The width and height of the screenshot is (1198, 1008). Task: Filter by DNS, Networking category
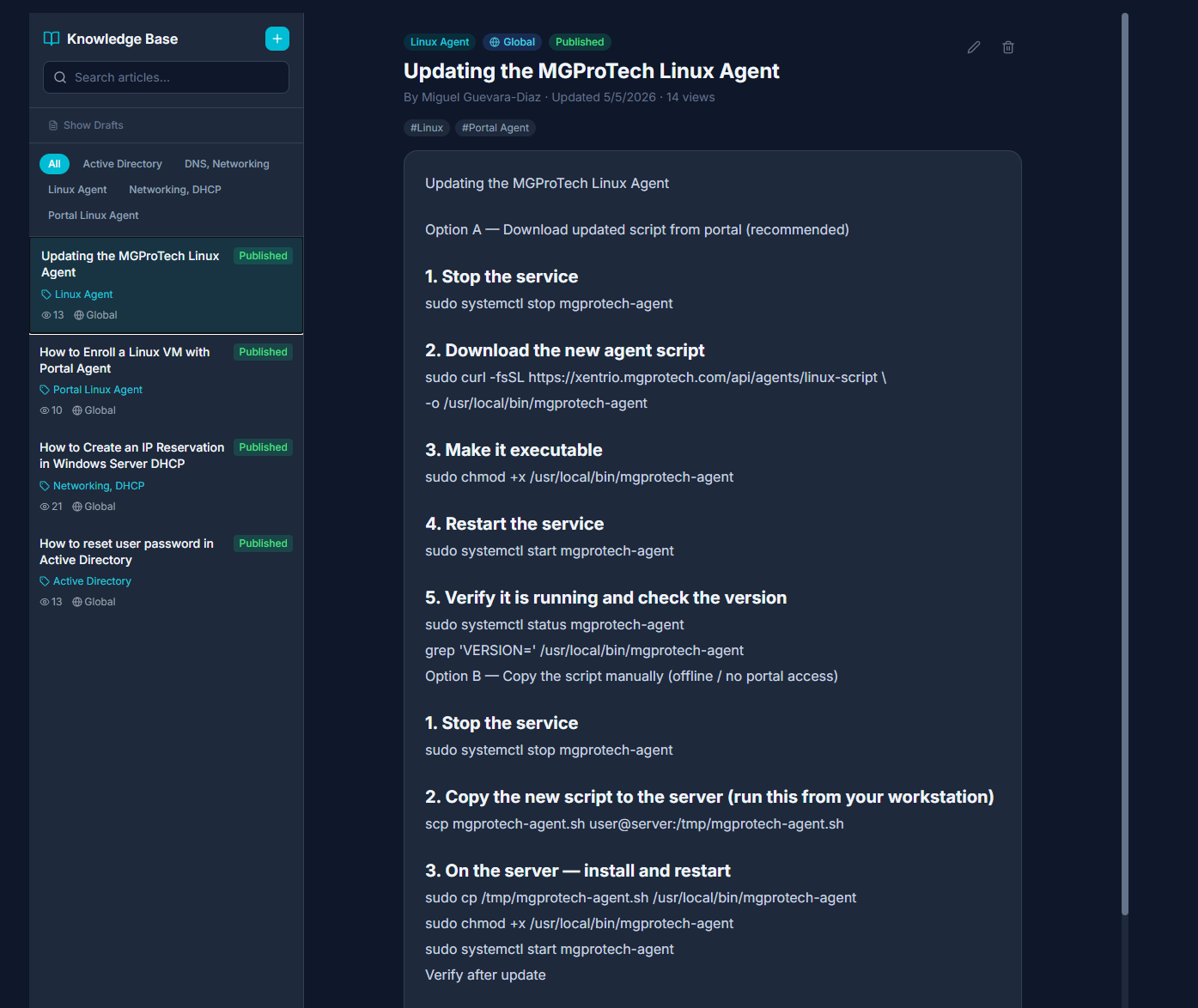click(x=227, y=164)
